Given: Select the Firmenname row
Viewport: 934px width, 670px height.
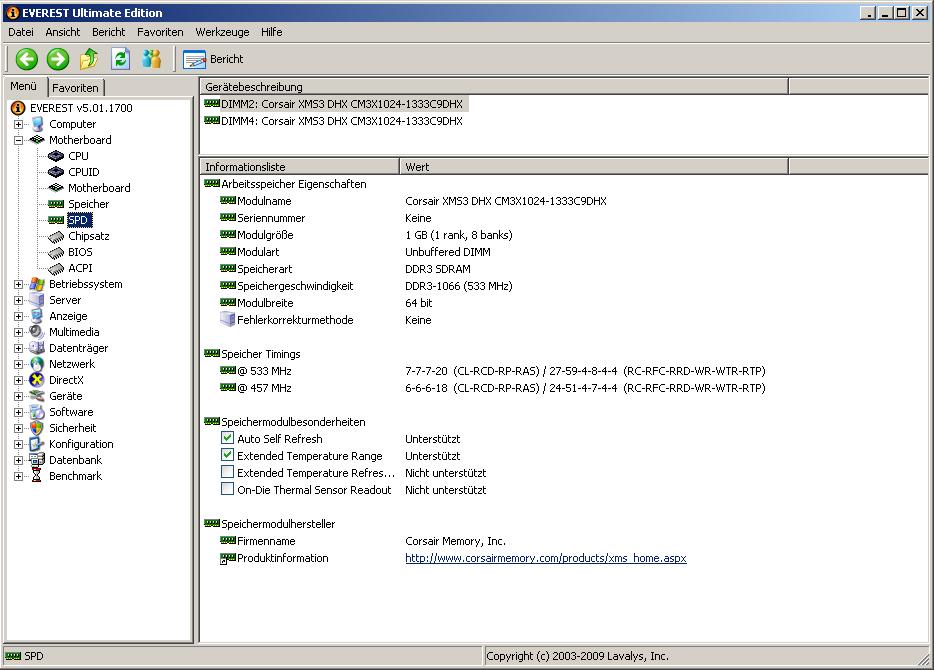Looking at the screenshot, I should (363, 541).
